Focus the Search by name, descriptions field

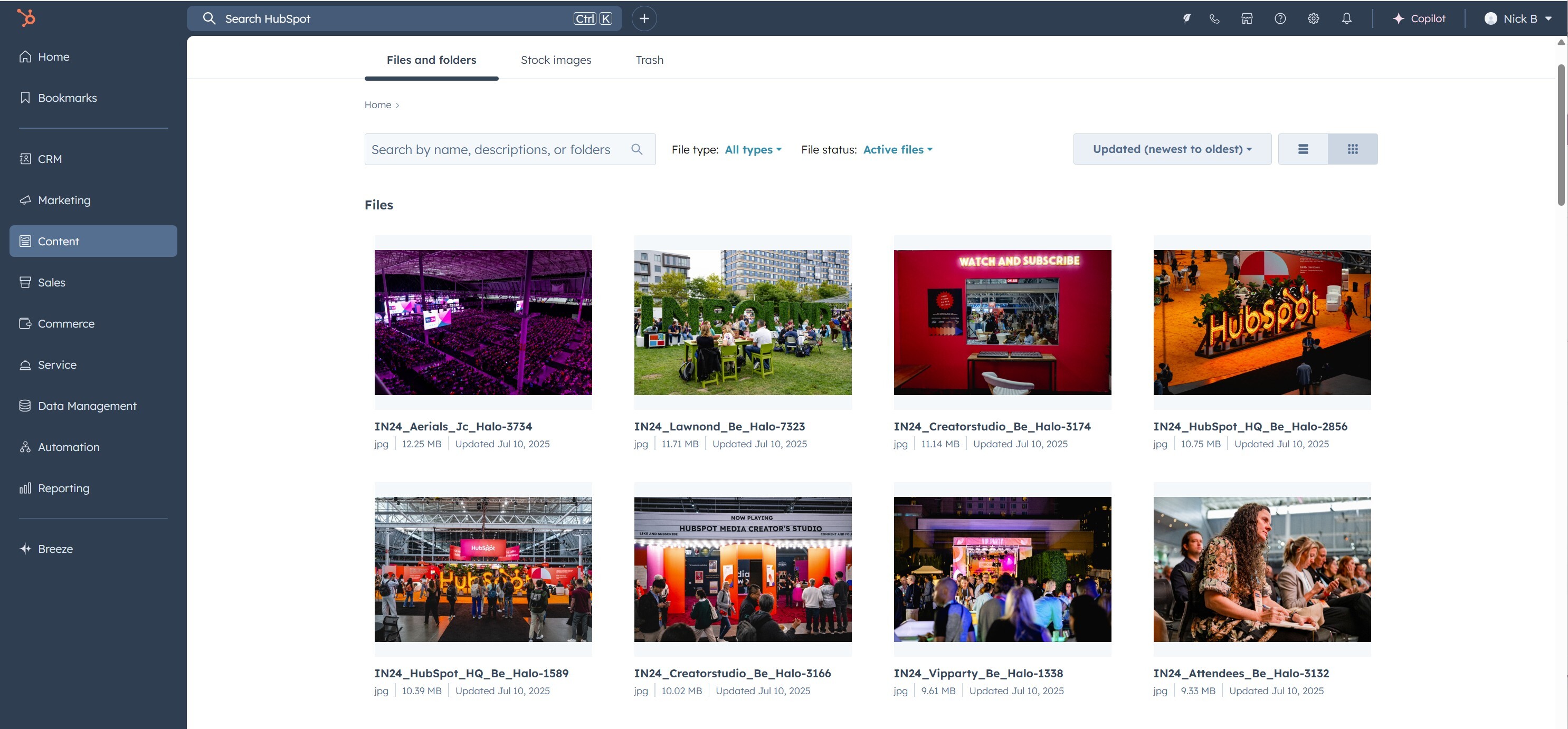pos(509,149)
